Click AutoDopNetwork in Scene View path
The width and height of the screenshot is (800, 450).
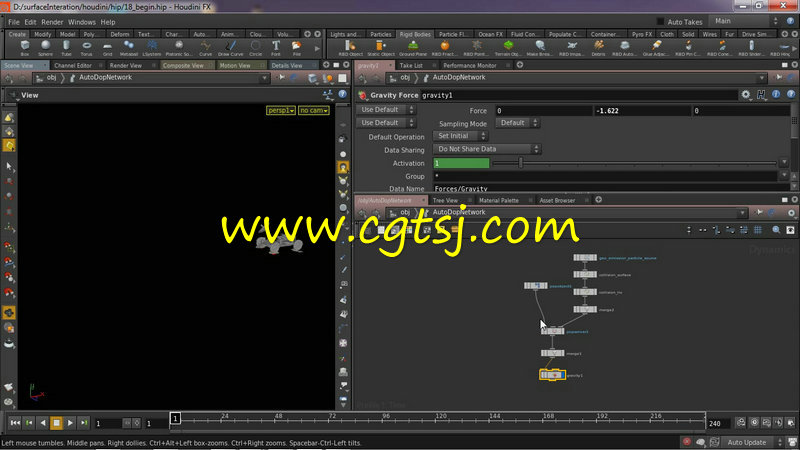click(105, 78)
